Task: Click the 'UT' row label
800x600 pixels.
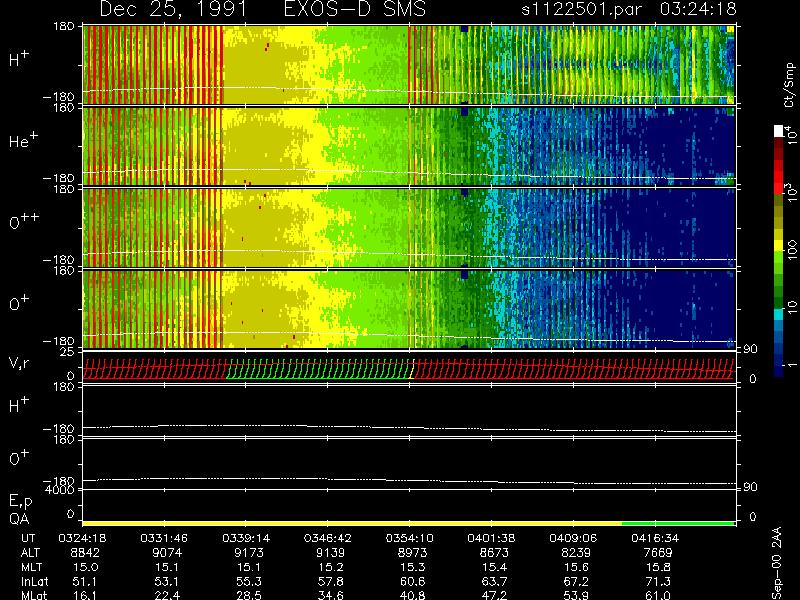Action: pos(29,538)
